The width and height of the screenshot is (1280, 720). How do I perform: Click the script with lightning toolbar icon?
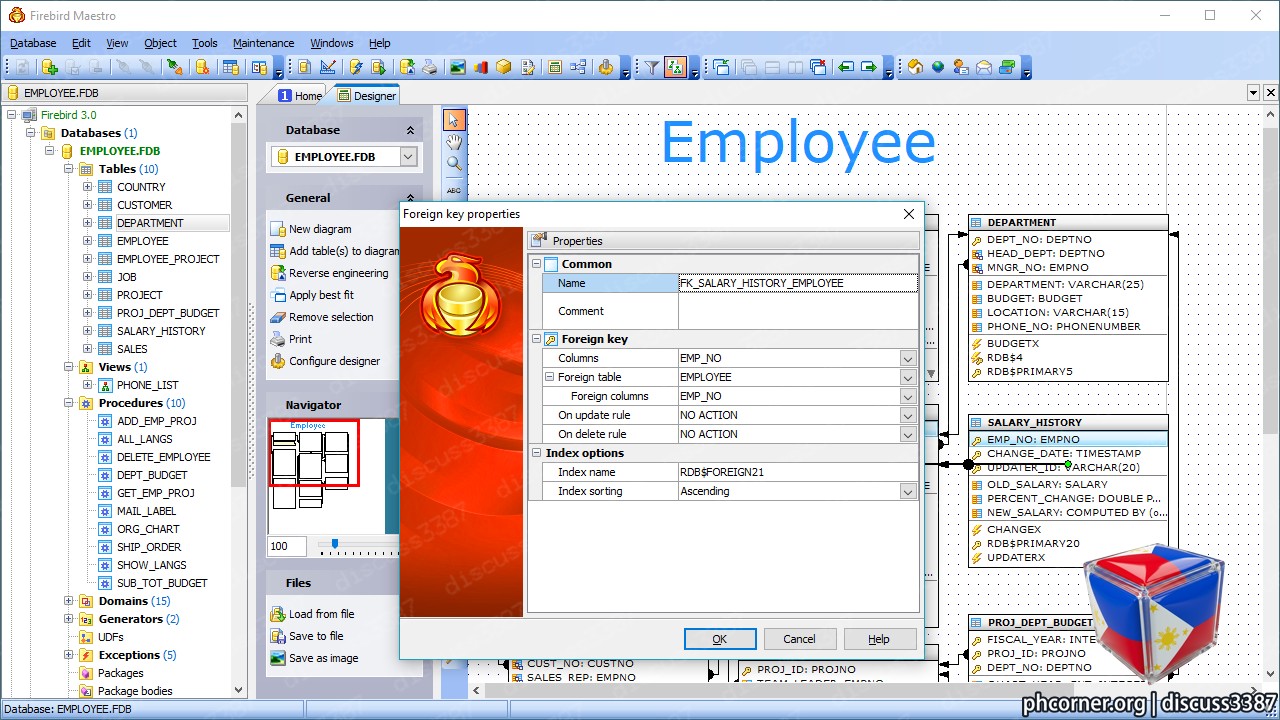tap(355, 67)
